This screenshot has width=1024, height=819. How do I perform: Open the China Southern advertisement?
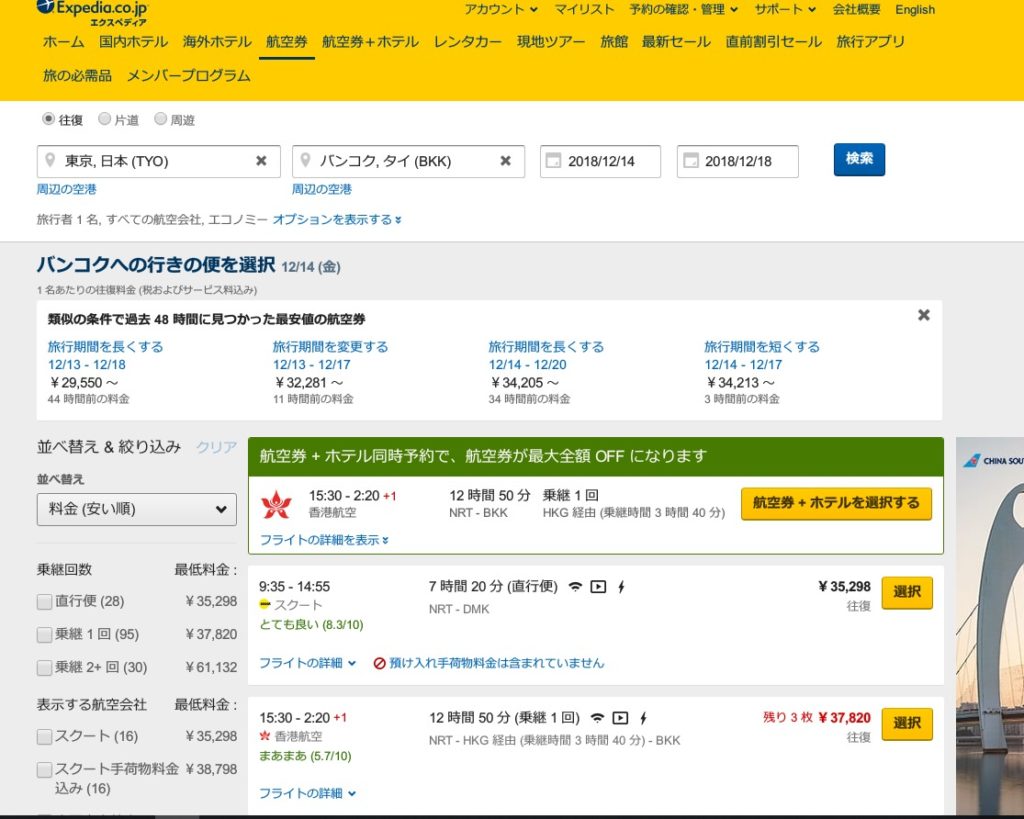pos(989,627)
